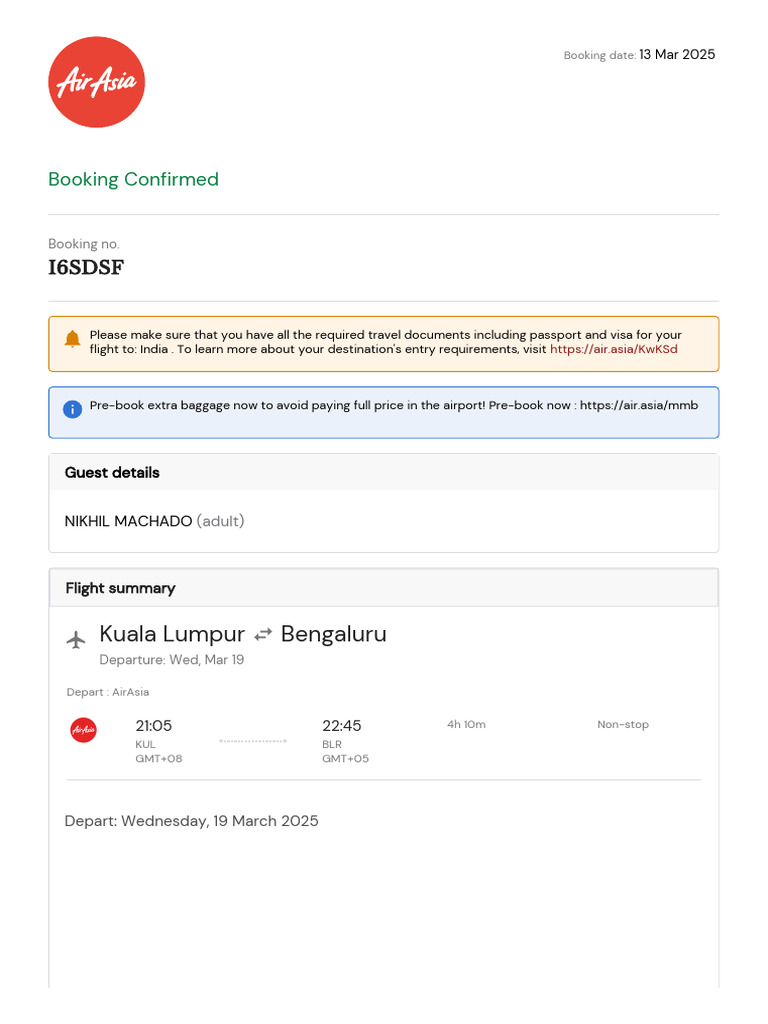Click the blue info circle icon

click(x=72, y=409)
